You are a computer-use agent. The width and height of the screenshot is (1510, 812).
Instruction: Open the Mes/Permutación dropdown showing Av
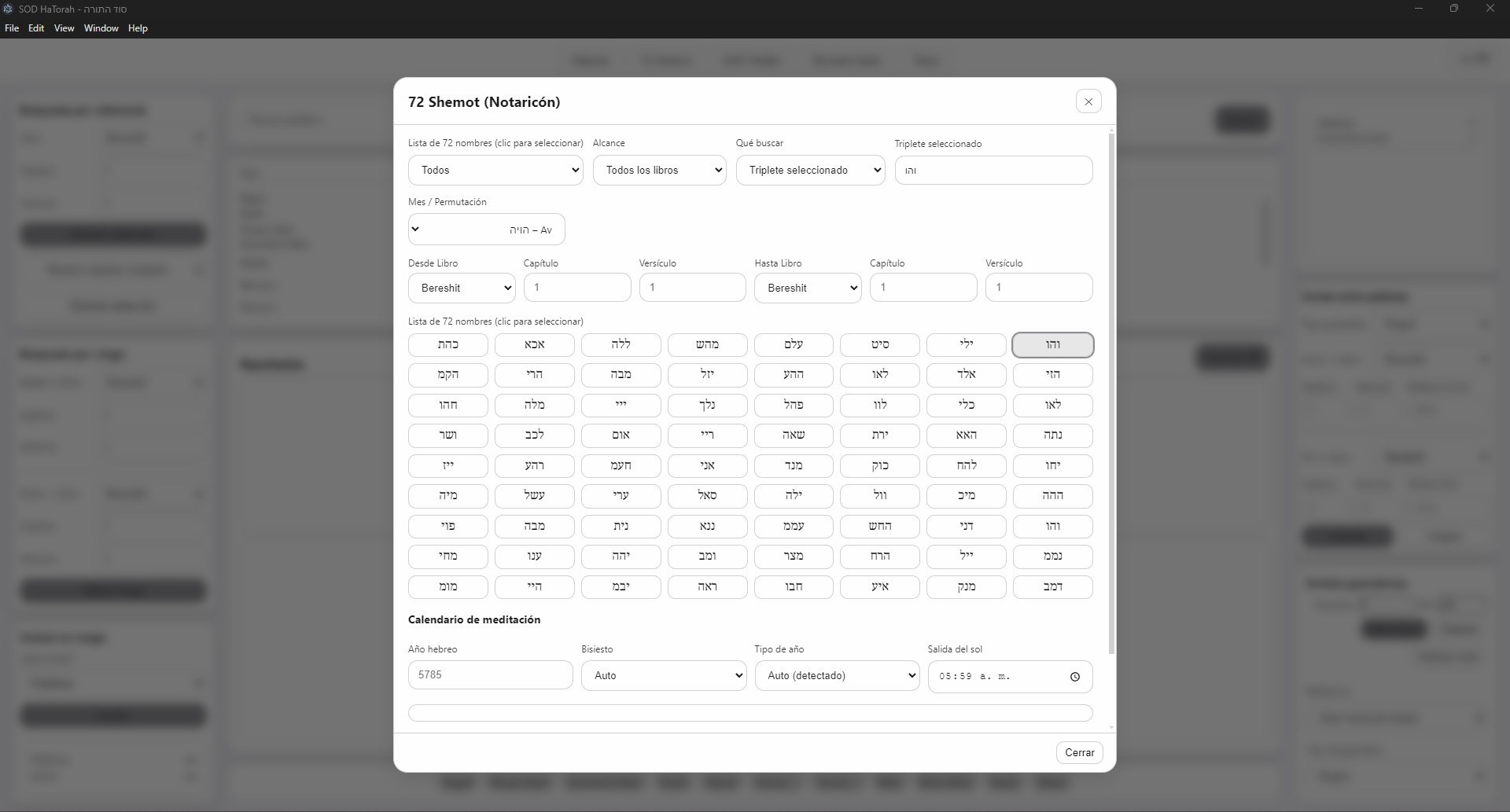click(486, 229)
